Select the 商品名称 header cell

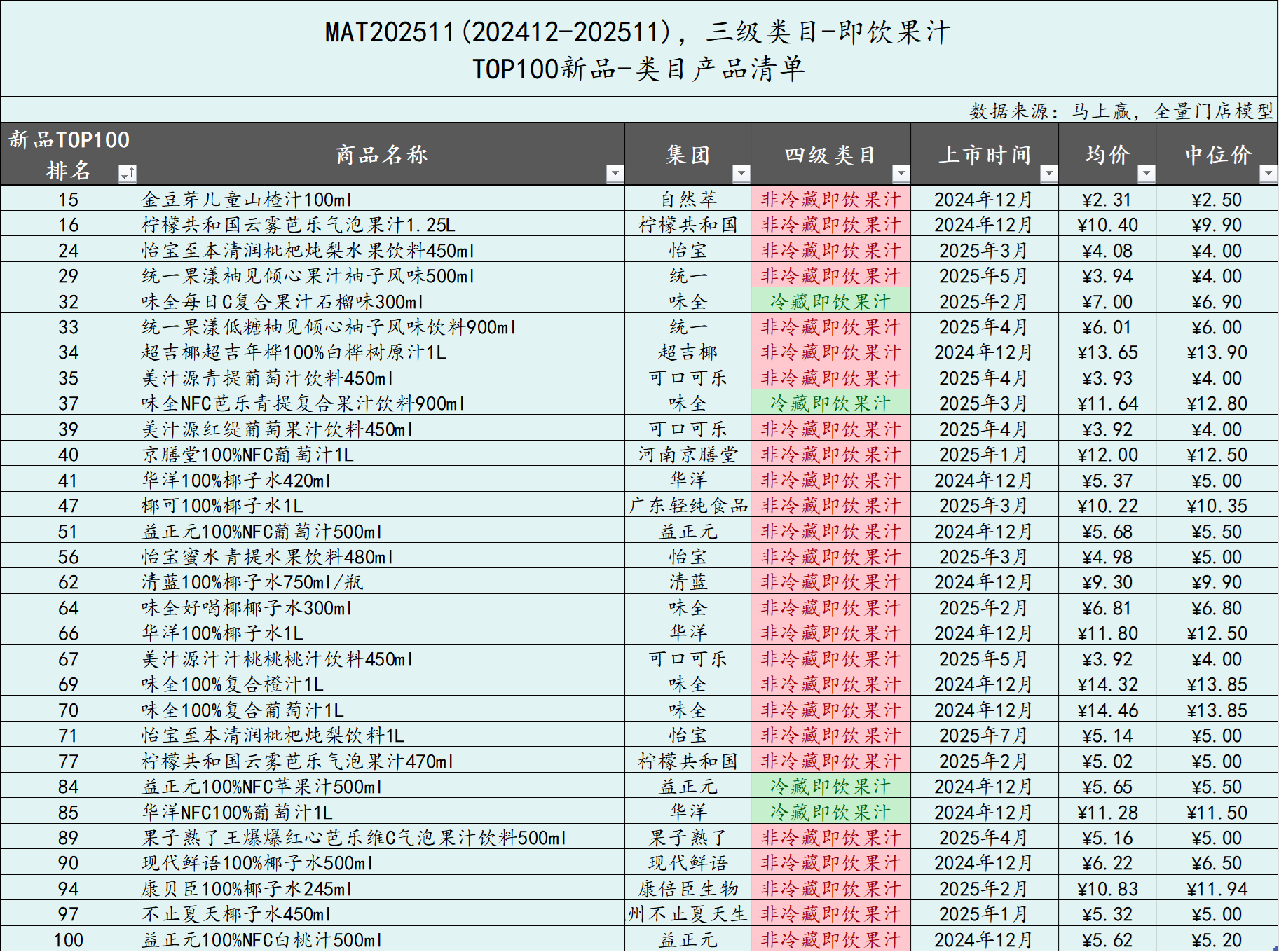380,155
